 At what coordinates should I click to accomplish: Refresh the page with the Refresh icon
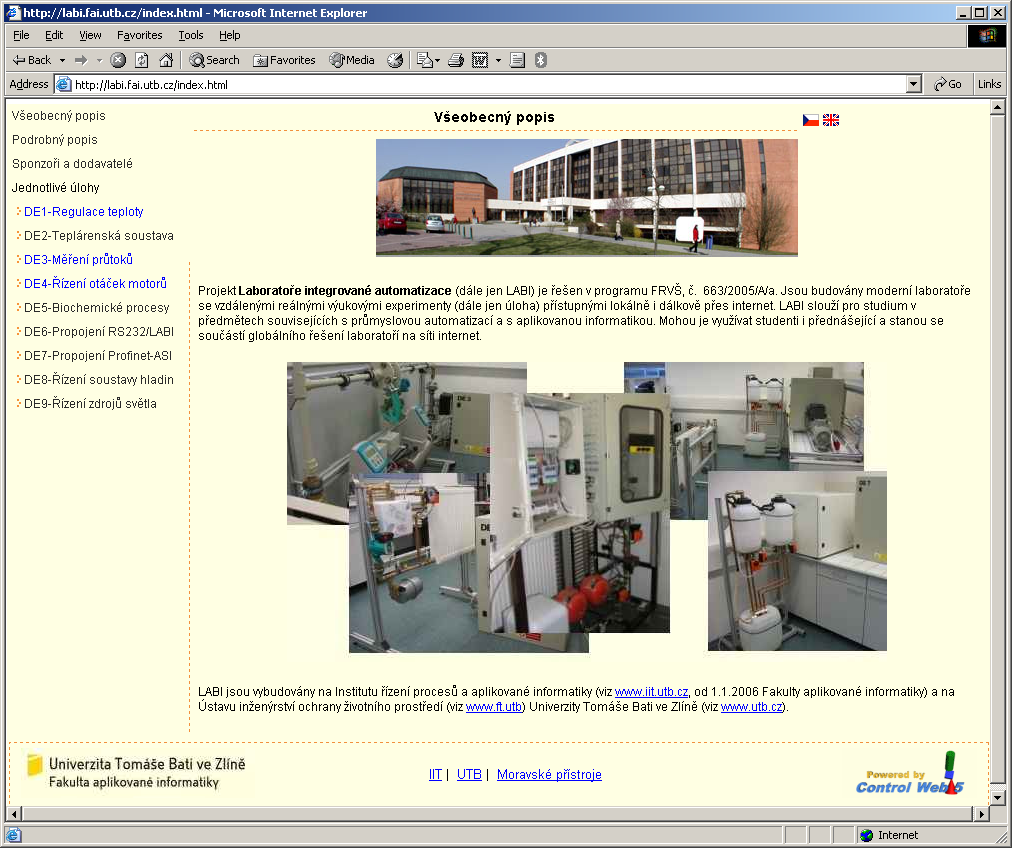tap(142, 60)
